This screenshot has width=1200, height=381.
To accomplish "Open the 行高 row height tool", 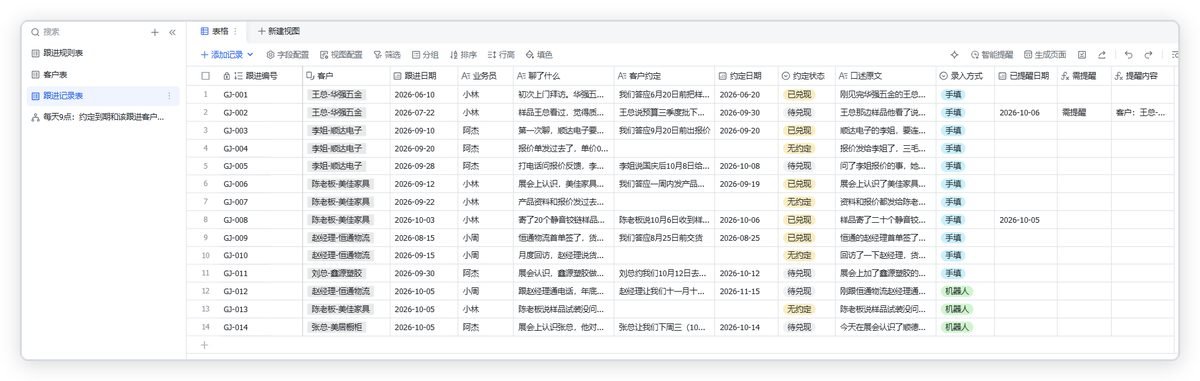I will (501, 55).
